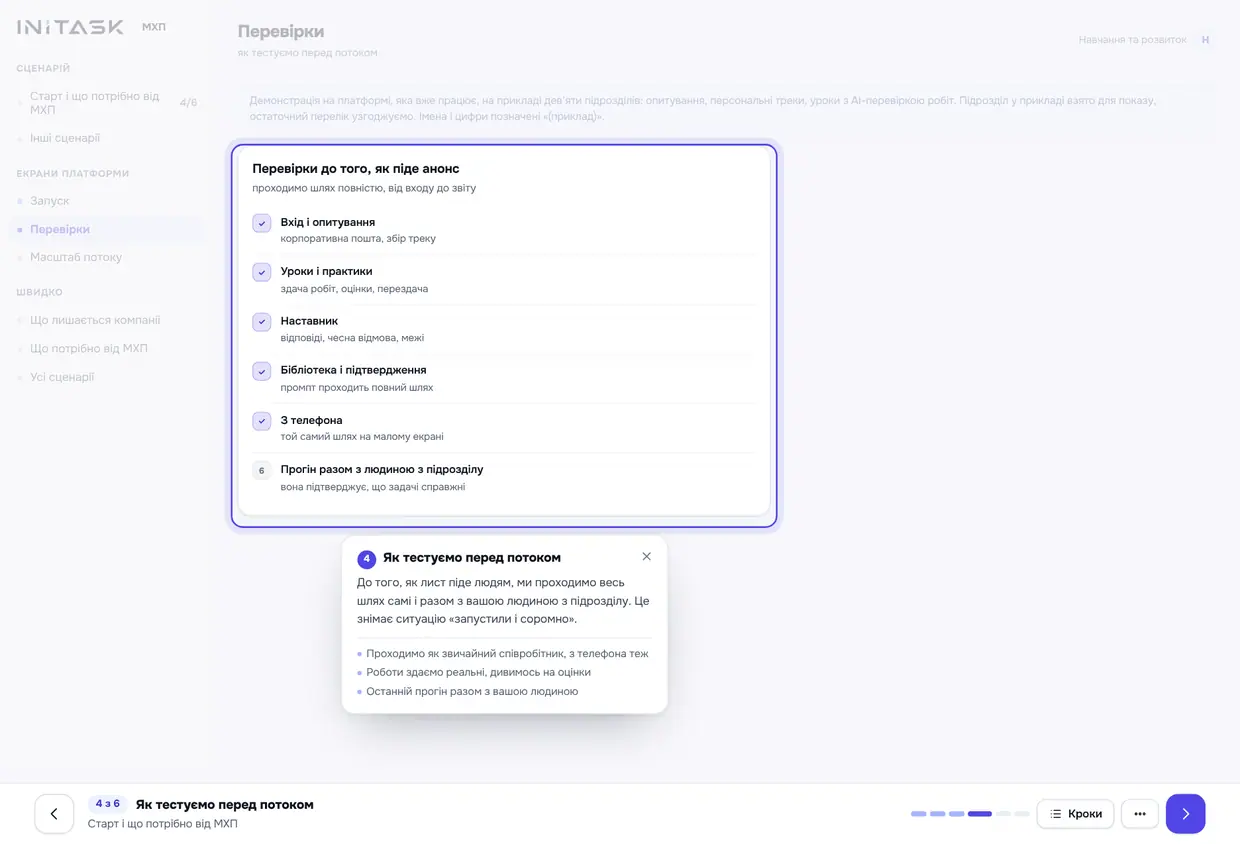The image size is (1240, 844).
Task: Click the active fourth progress segment
Action: pyautogui.click(x=980, y=814)
